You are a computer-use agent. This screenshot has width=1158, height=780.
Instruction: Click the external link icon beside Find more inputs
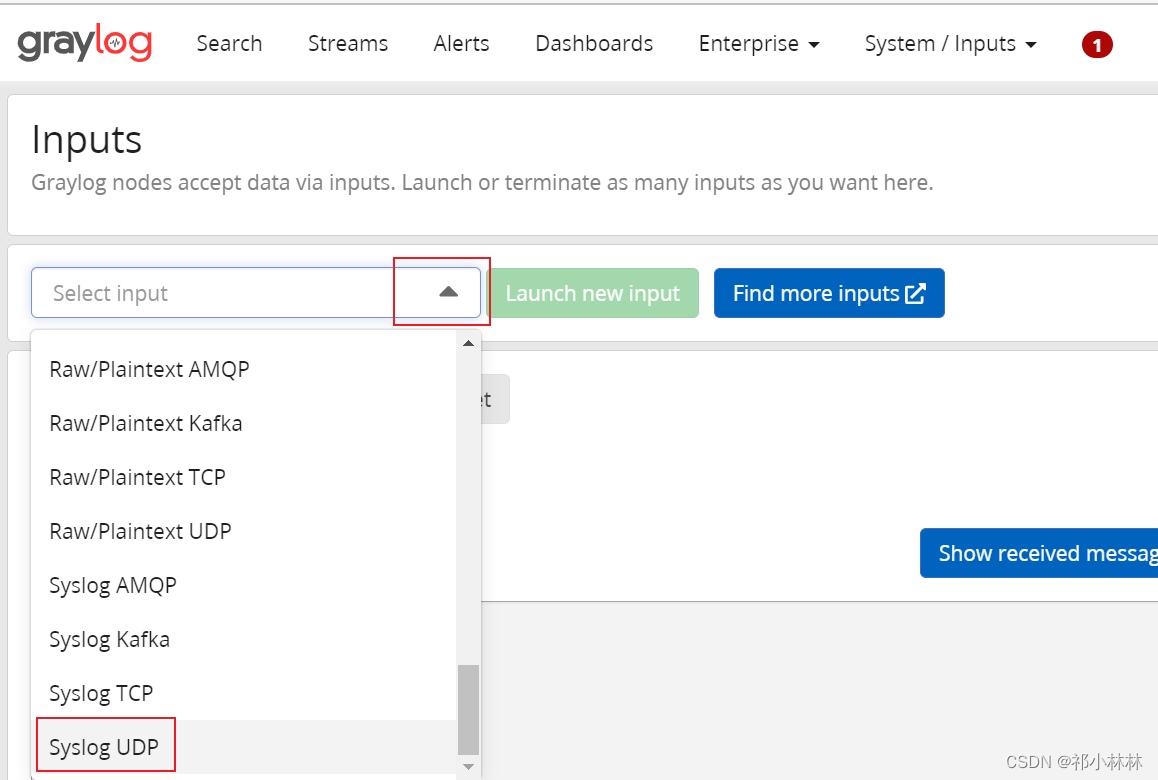(x=915, y=292)
